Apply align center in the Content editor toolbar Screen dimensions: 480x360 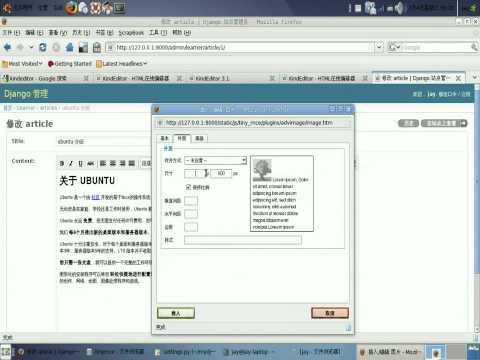[113, 163]
